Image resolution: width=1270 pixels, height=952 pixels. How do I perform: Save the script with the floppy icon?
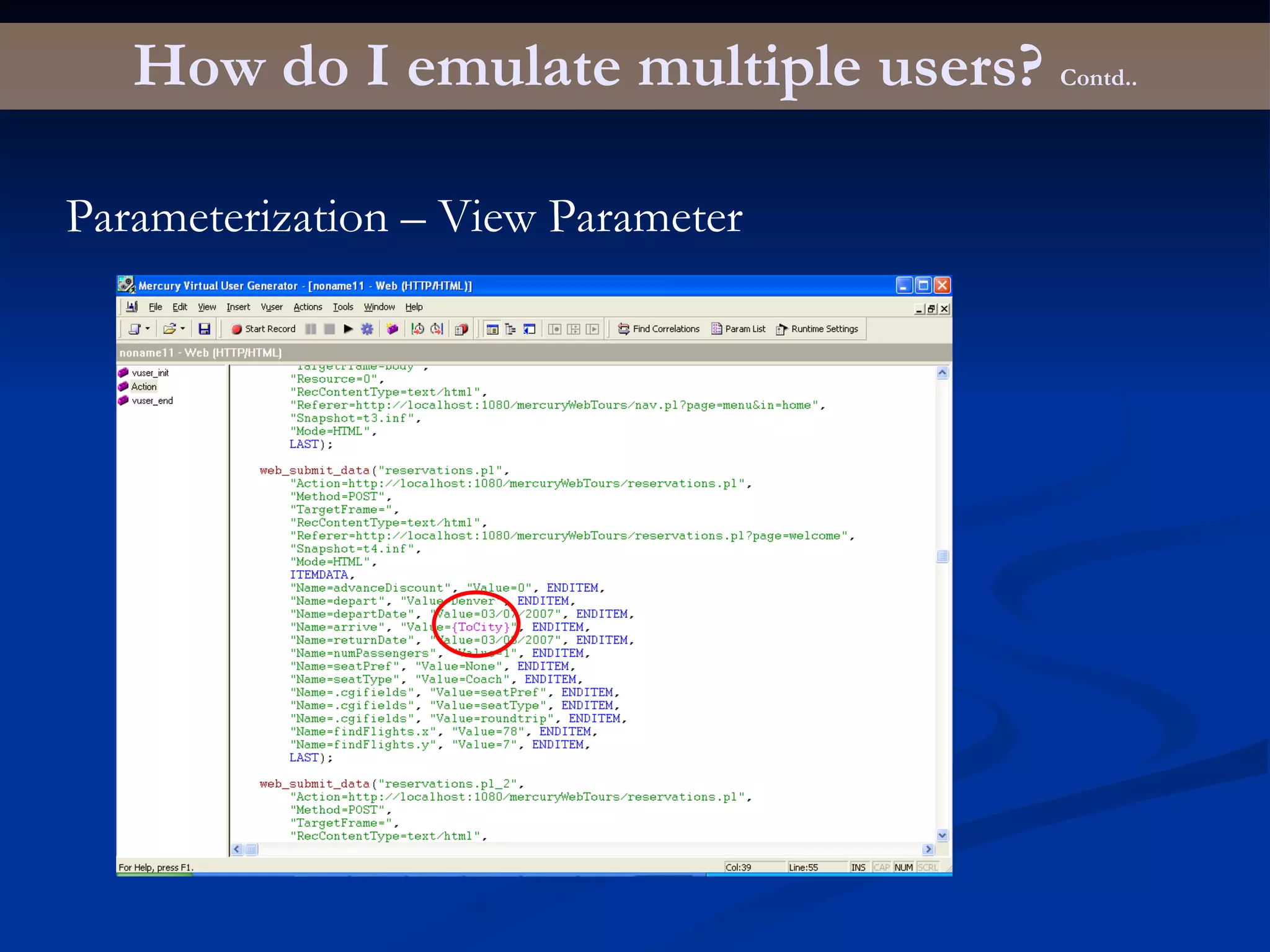[x=204, y=329]
